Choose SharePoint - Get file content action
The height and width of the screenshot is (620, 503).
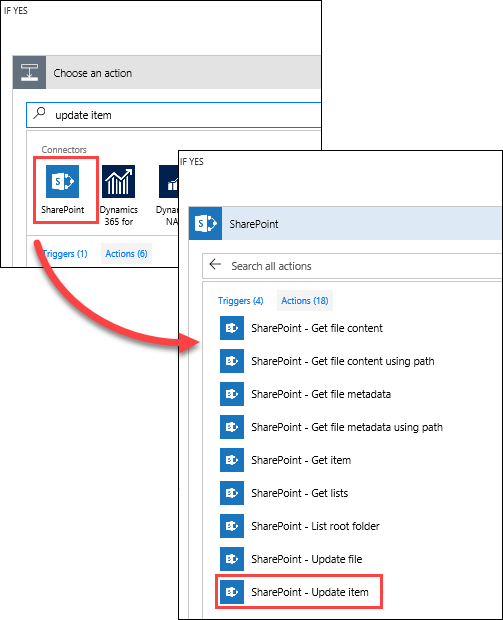317,328
